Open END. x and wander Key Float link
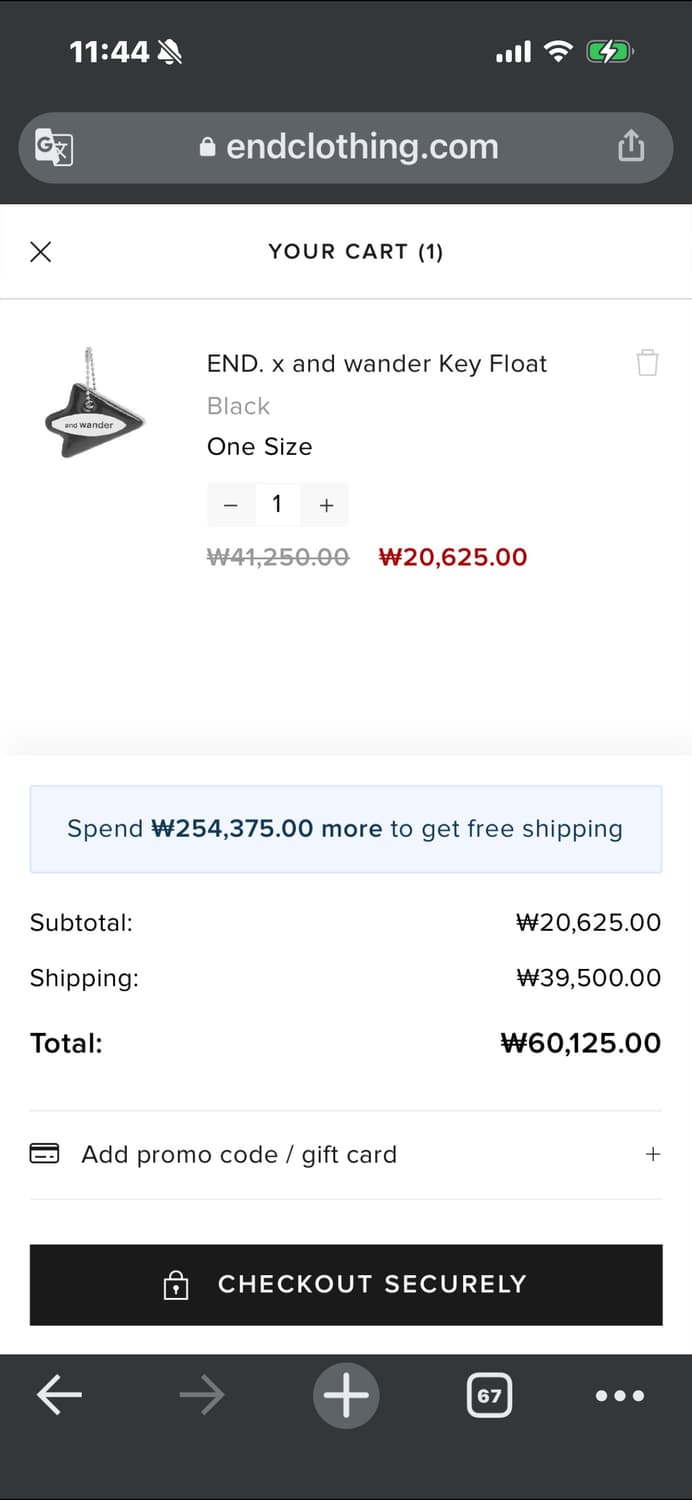 (x=376, y=364)
